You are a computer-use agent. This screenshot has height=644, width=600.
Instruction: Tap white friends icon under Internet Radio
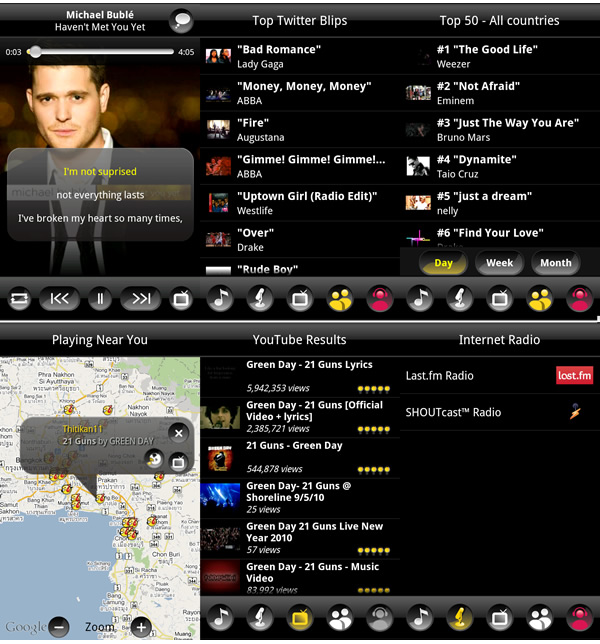pos(540,618)
